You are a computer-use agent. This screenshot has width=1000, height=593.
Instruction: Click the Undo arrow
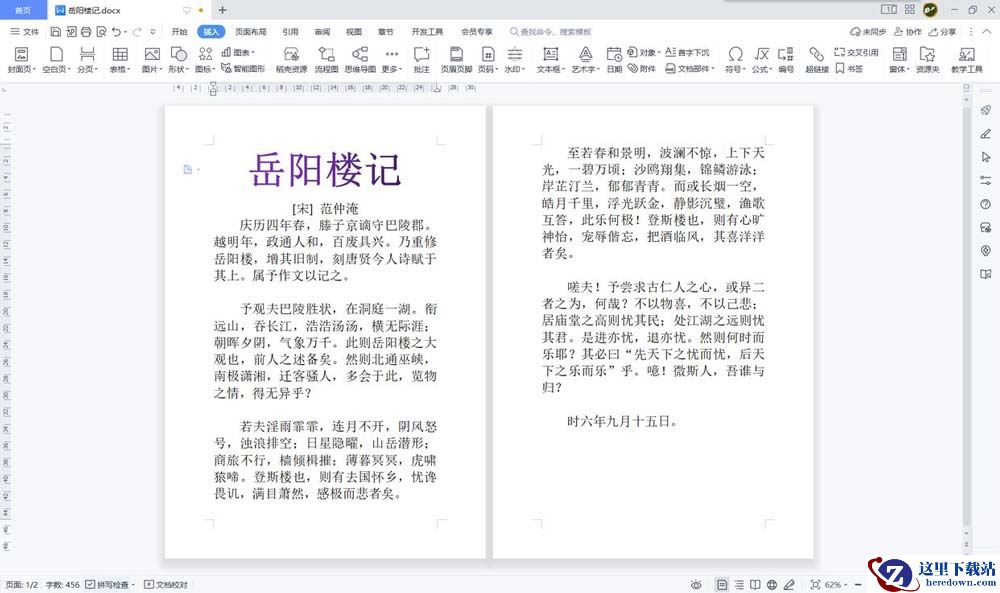(116, 31)
